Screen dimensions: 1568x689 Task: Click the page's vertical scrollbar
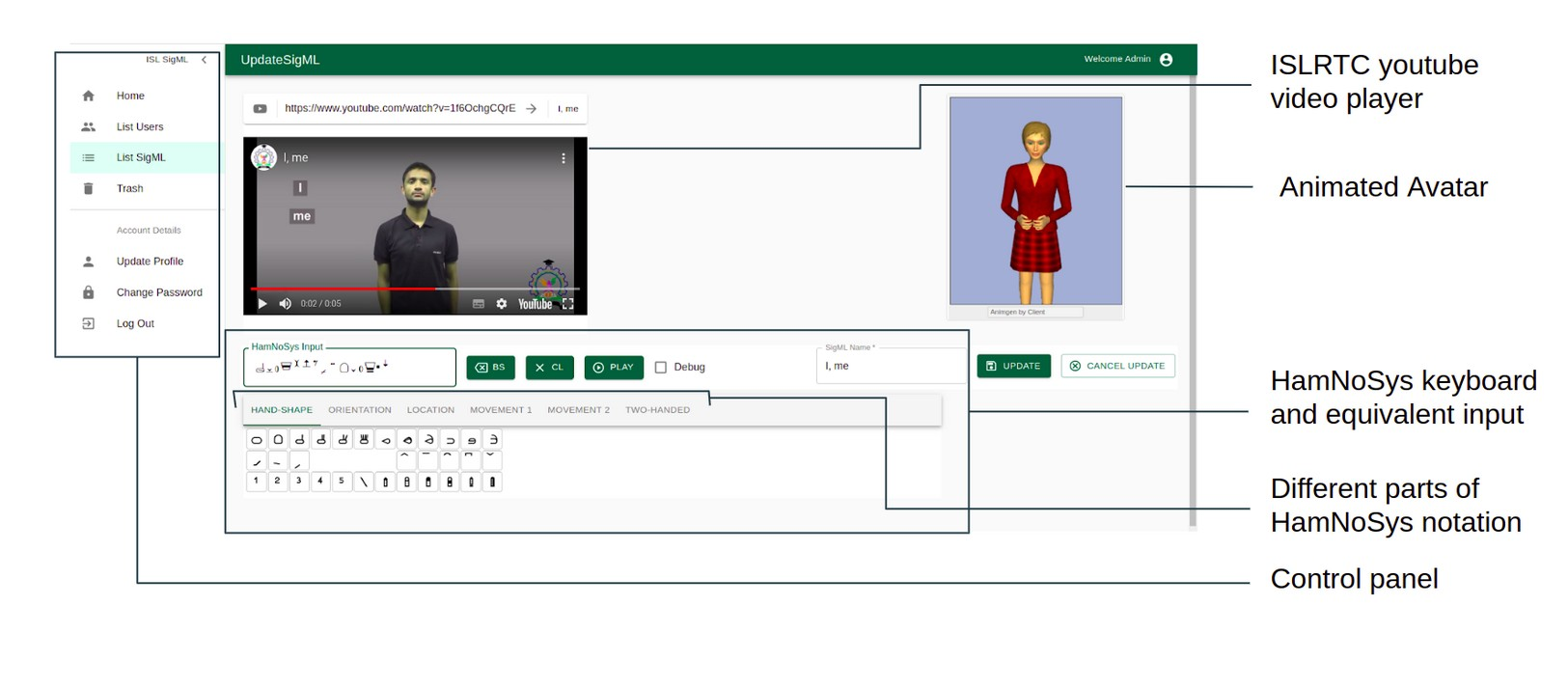[1193, 302]
